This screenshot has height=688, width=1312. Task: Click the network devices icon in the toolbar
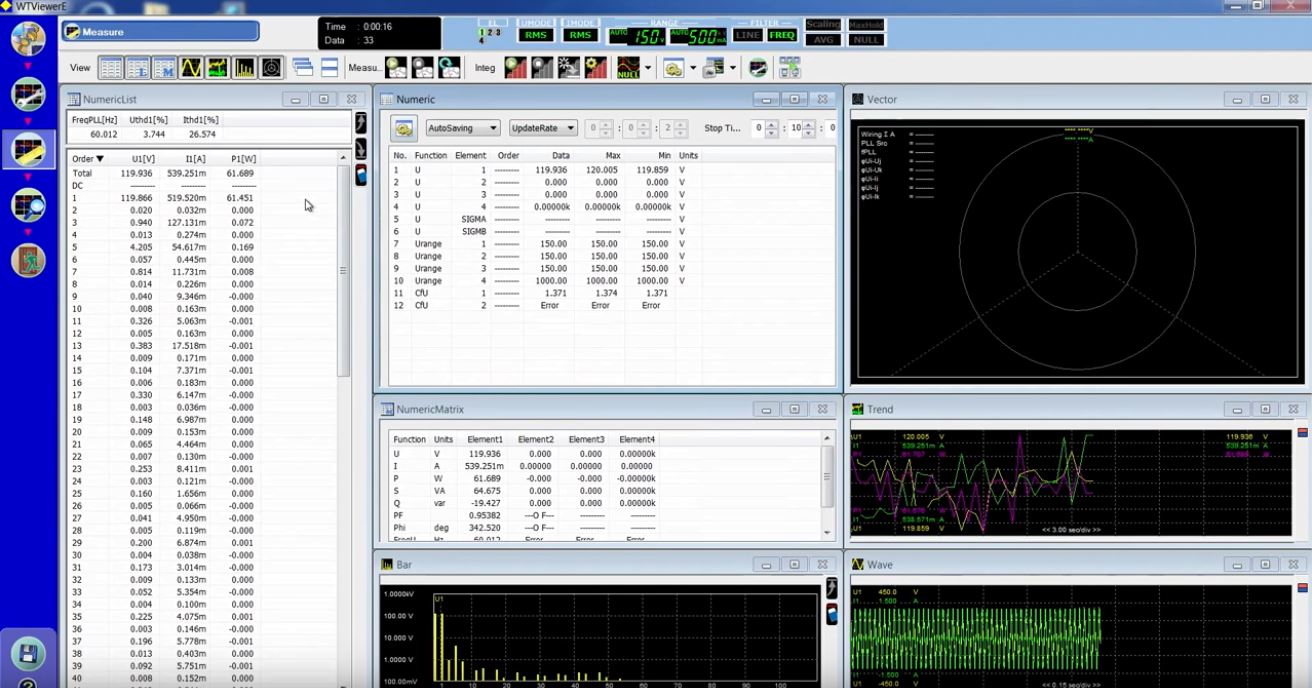790,68
